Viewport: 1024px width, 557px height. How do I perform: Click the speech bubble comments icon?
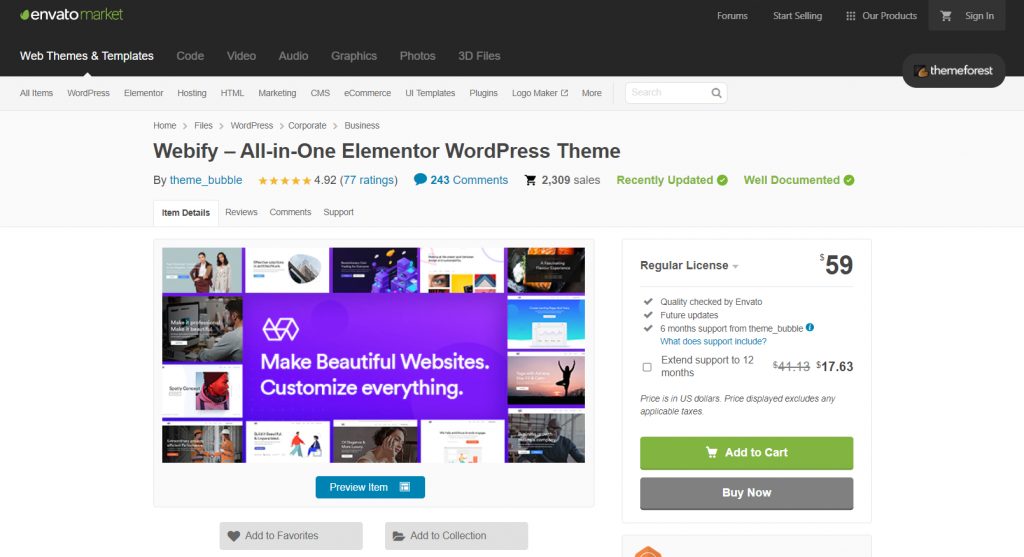coord(420,180)
